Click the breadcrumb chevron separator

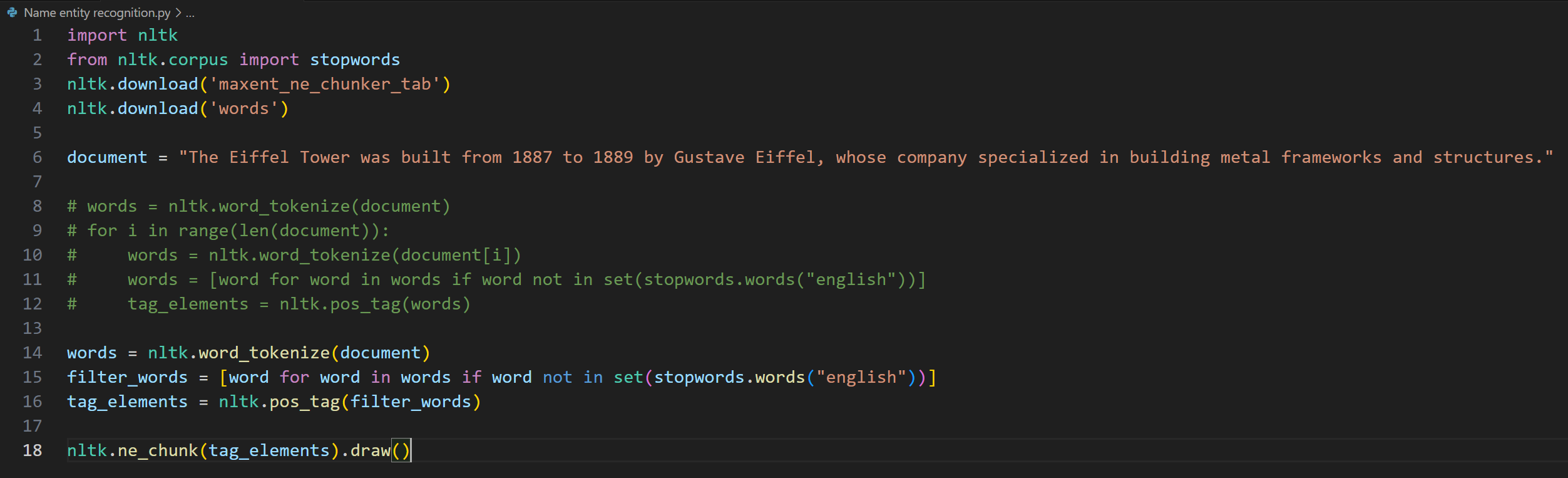[x=178, y=13]
